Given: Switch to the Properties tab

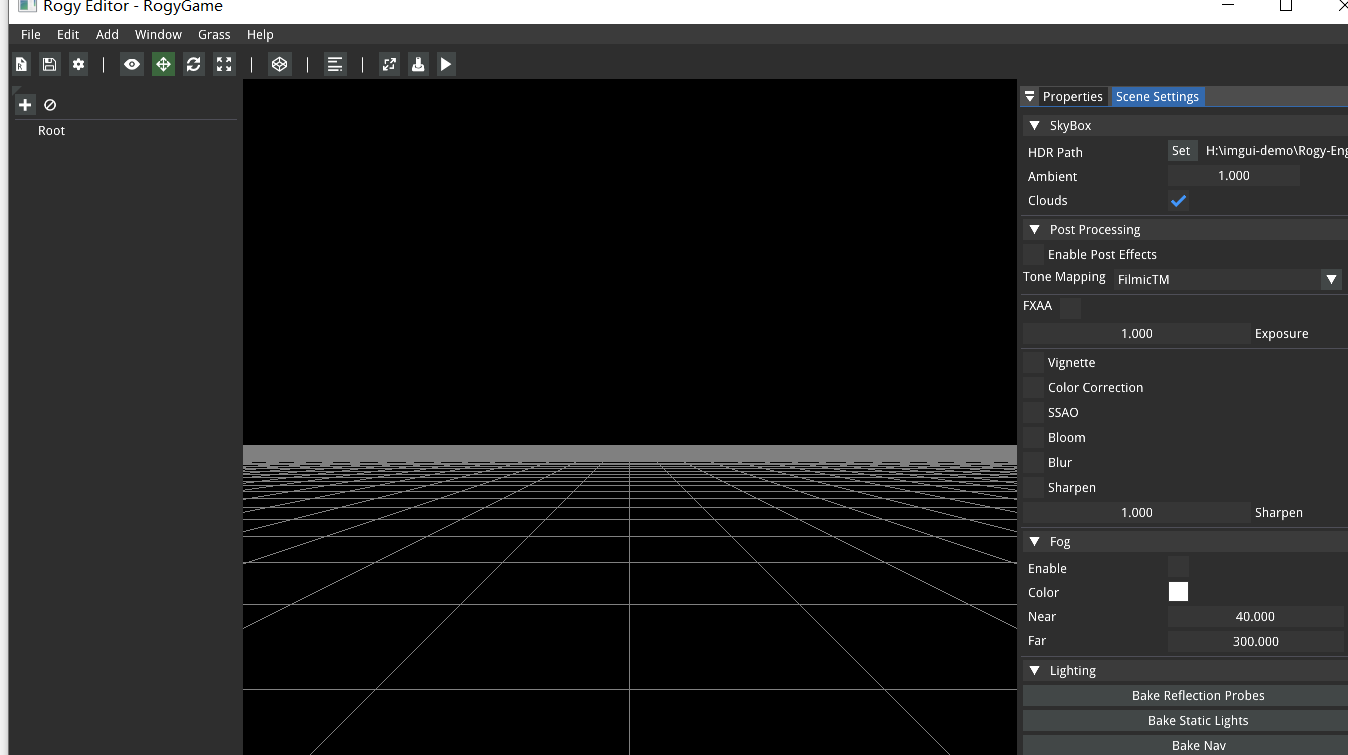Looking at the screenshot, I should pos(1073,96).
